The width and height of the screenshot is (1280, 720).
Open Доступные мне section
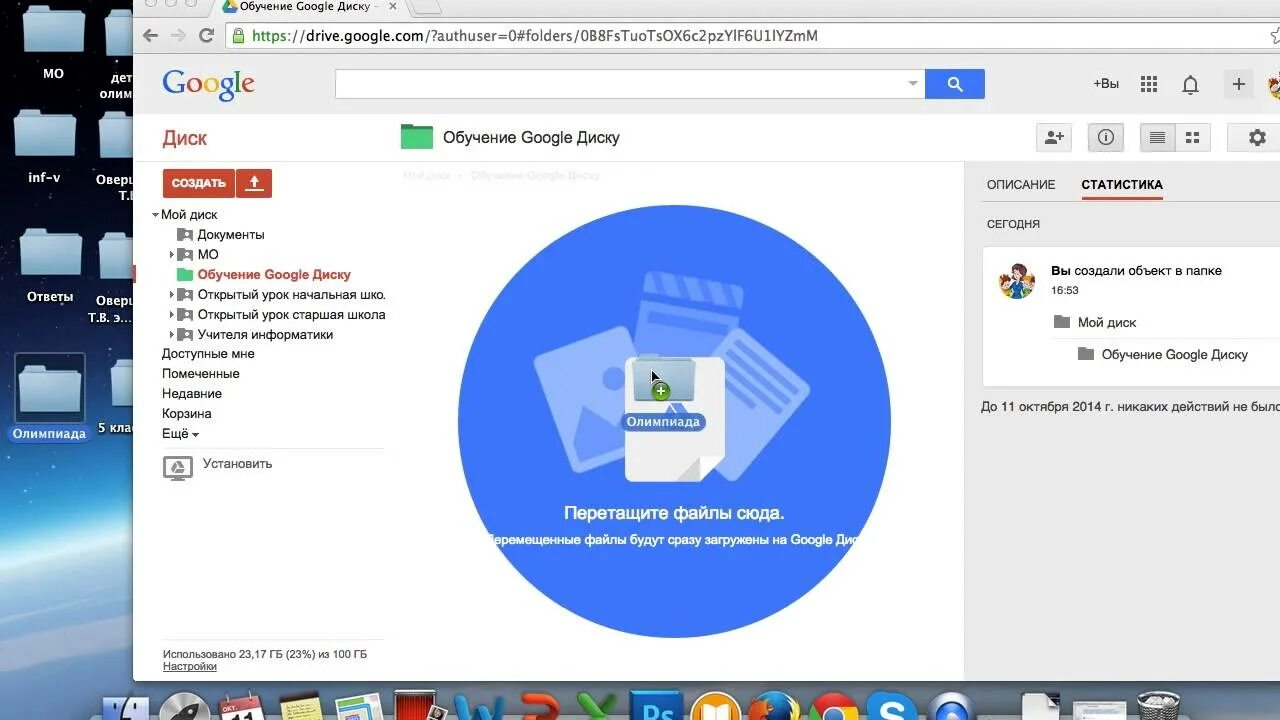tap(208, 354)
